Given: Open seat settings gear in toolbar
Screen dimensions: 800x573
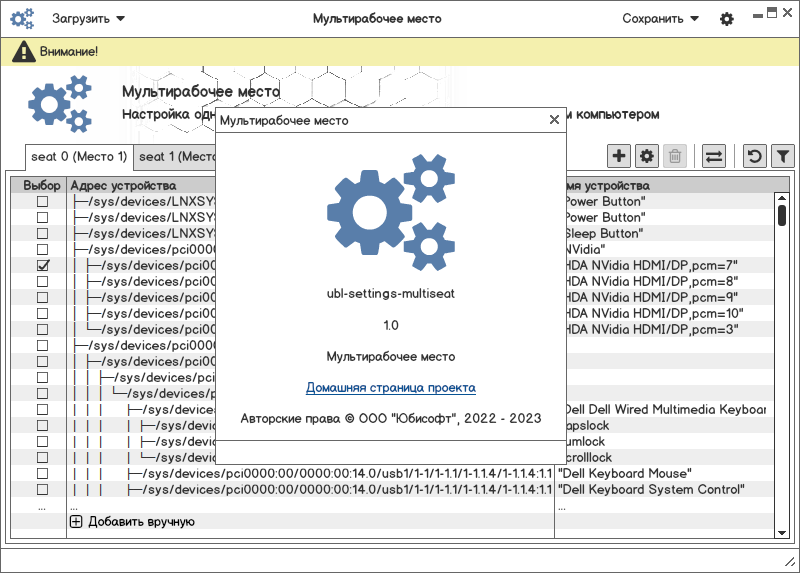Looking at the screenshot, I should pyautogui.click(x=647, y=156).
